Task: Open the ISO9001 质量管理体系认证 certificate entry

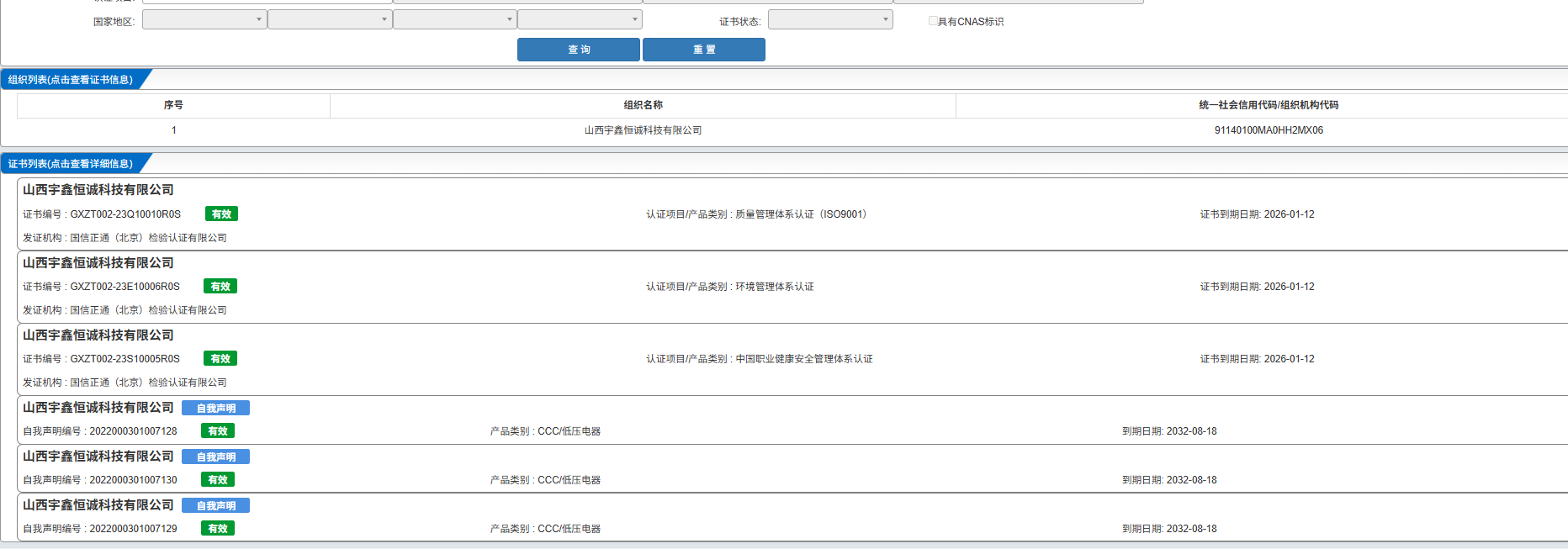Action: [755, 214]
